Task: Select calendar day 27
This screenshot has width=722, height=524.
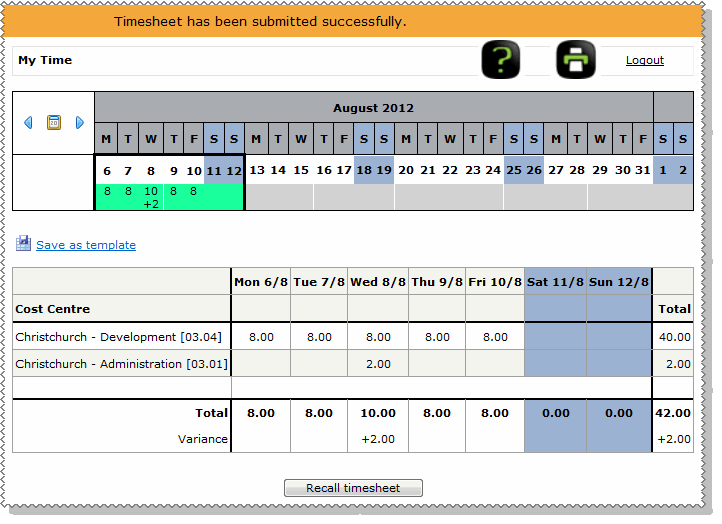Action: click(x=556, y=170)
